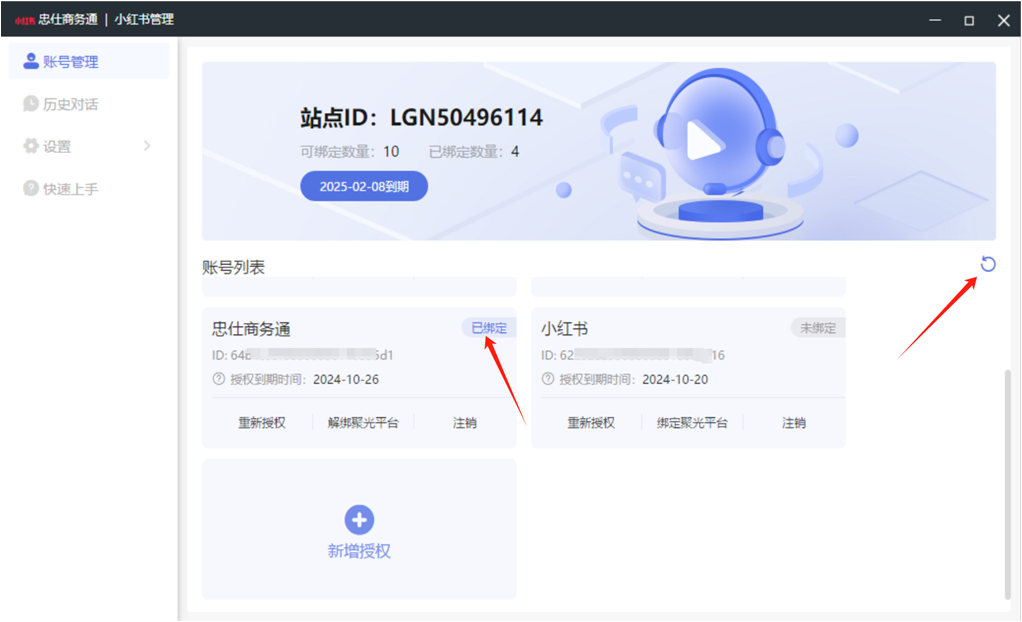
Task: Click 注销 on the 忠仕商务通 card
Action: point(465,423)
